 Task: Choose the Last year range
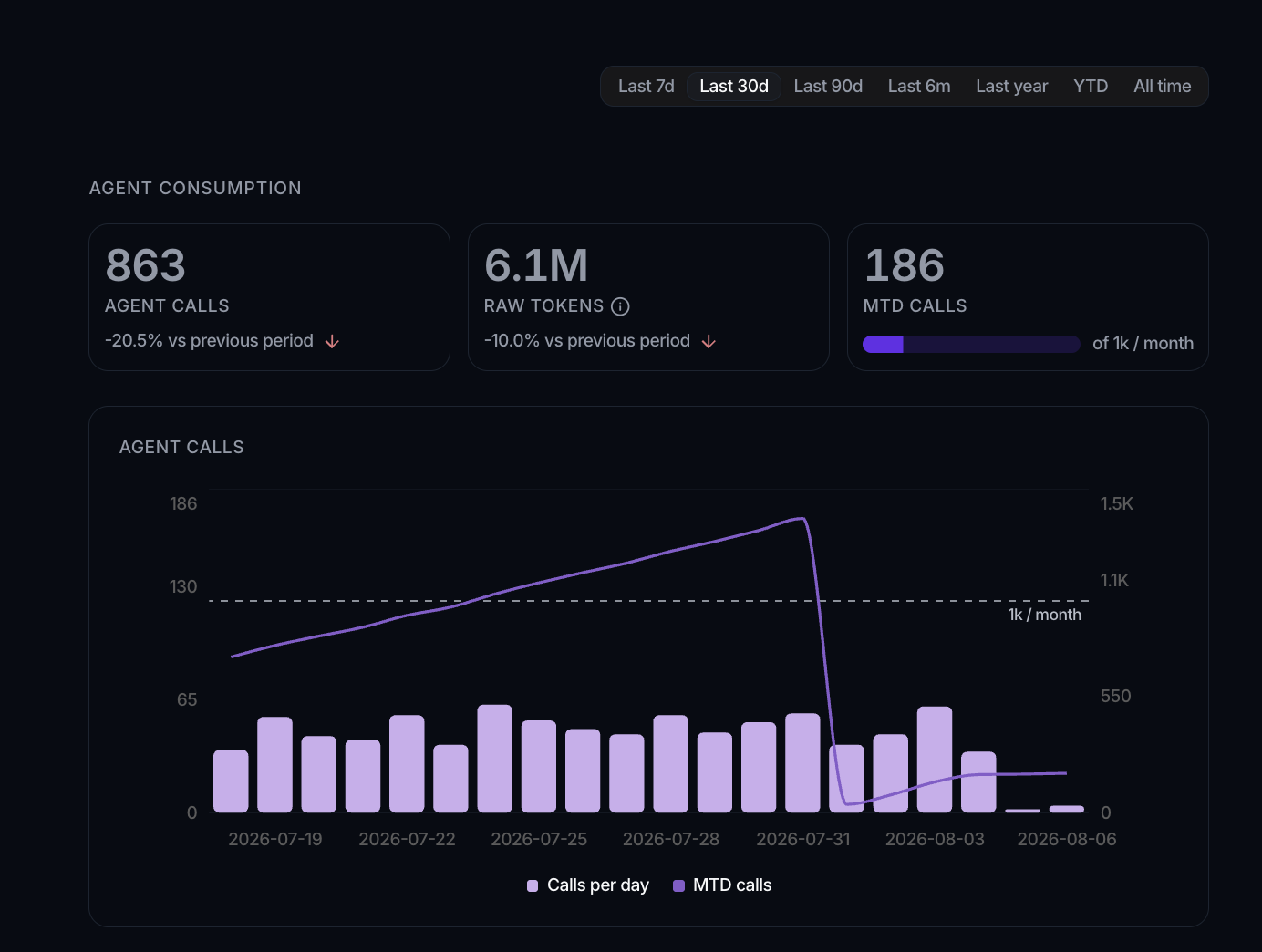point(1011,86)
